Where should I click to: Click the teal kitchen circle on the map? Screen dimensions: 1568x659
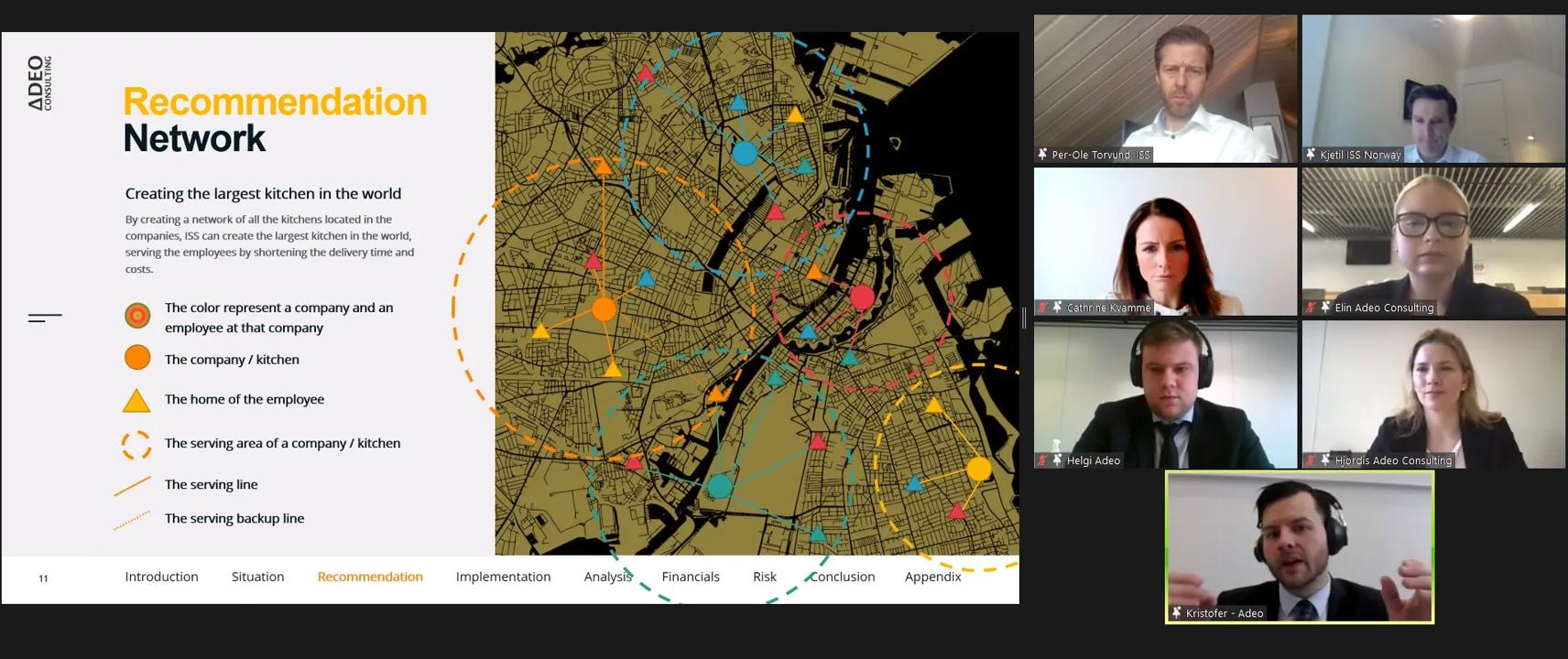[720, 486]
